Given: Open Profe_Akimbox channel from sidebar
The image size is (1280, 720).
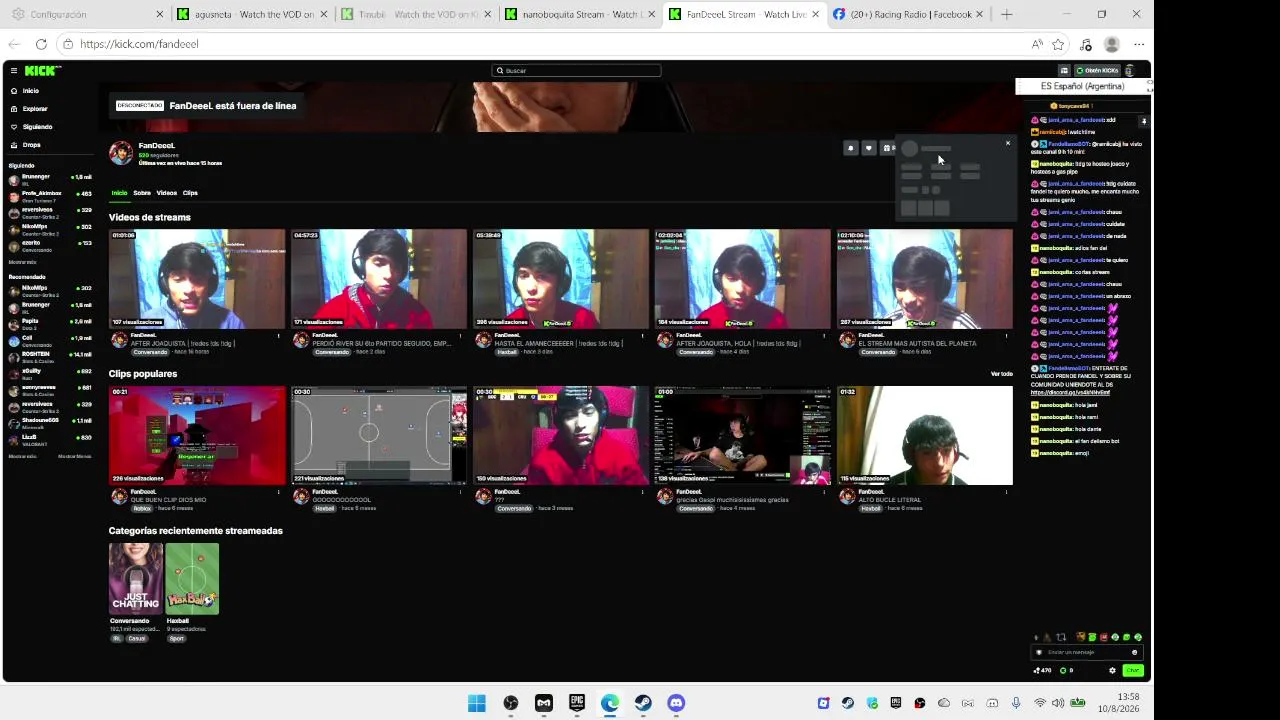Looking at the screenshot, I should pos(50,195).
